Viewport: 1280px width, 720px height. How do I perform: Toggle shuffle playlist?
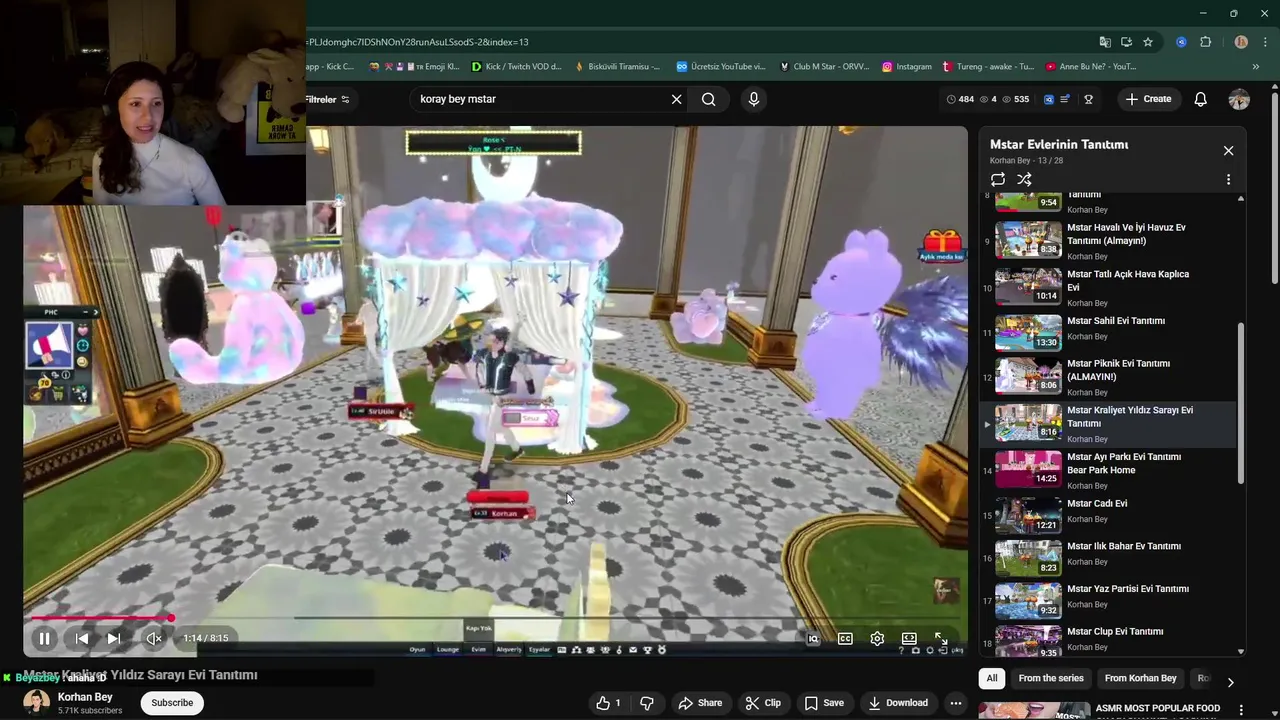[1024, 179]
